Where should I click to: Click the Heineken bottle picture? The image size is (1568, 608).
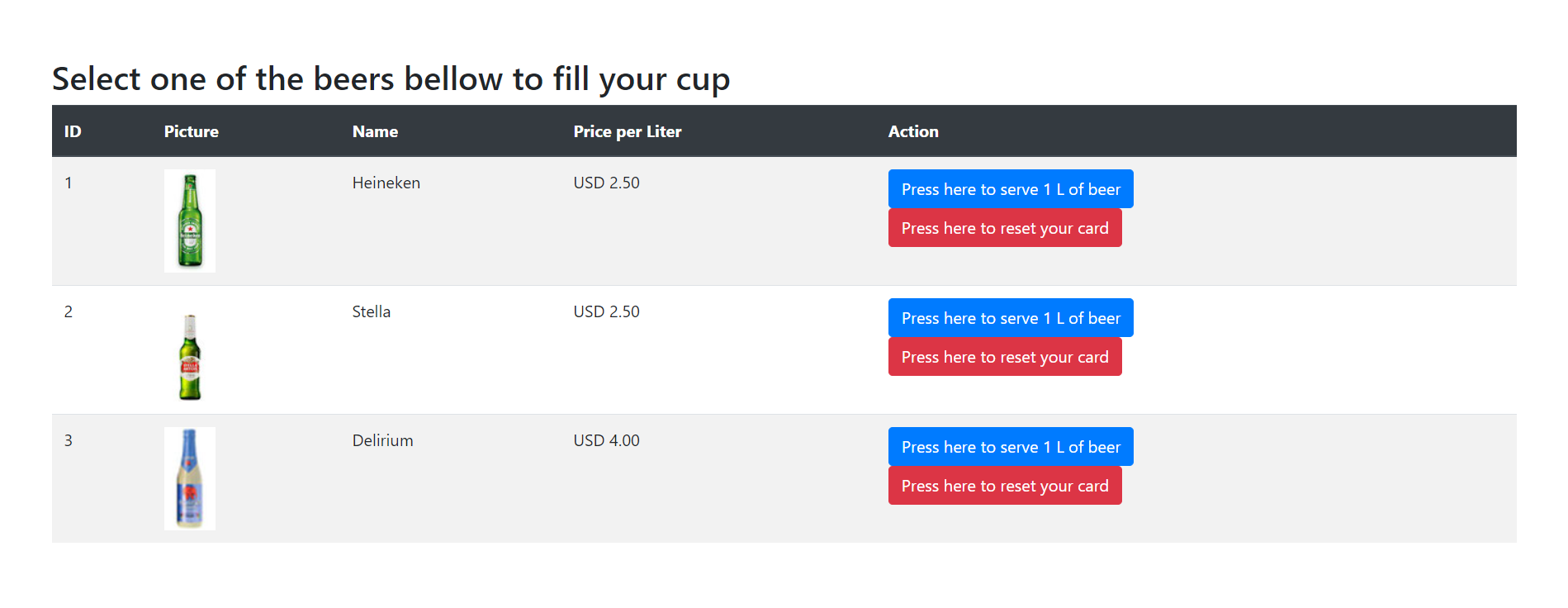click(x=190, y=221)
